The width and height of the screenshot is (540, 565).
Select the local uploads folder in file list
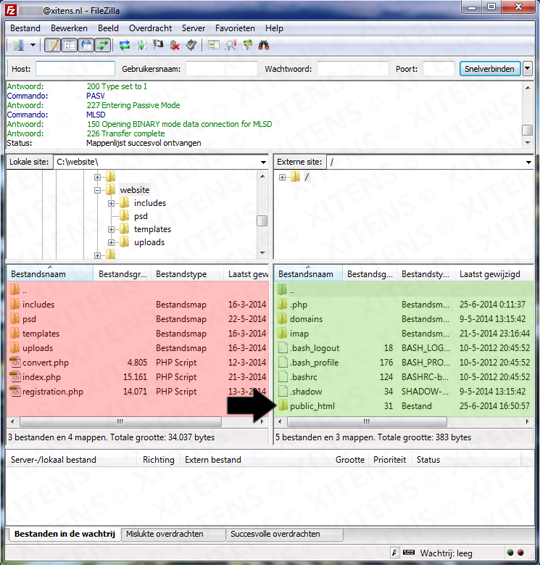[x=37, y=348]
